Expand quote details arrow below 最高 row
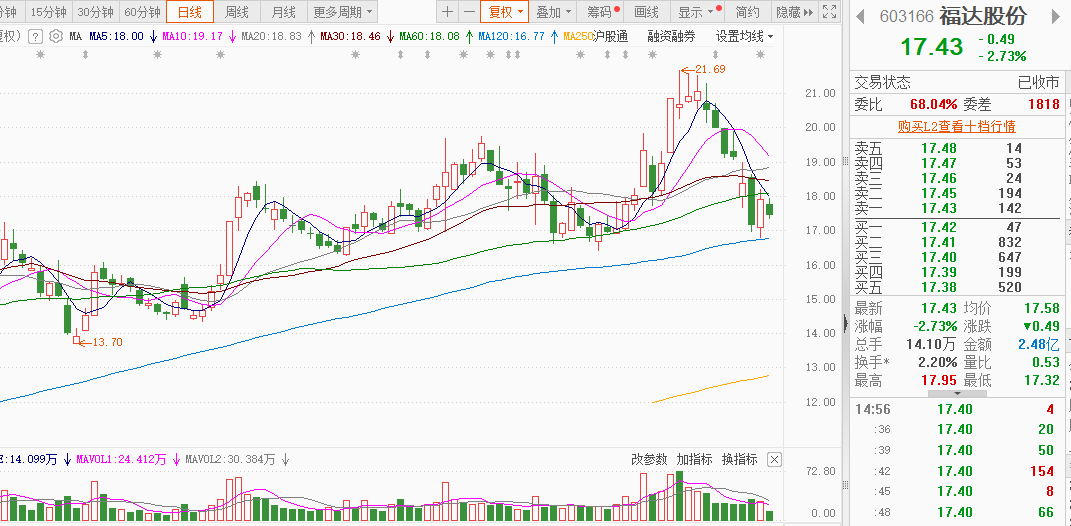Viewport: 1071px width, 526px height. (956, 394)
